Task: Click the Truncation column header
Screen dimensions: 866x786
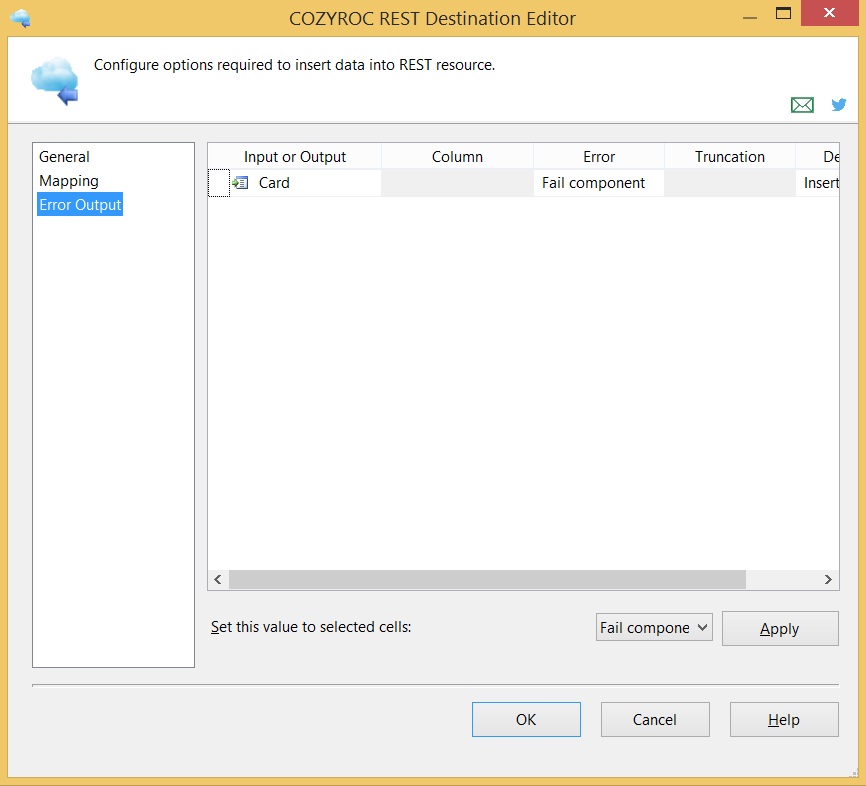Action: (730, 157)
